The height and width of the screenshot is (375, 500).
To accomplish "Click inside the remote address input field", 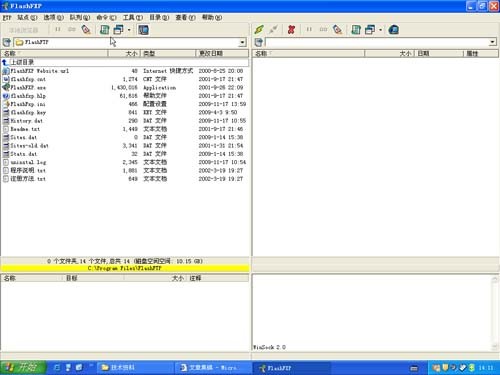I will [x=377, y=42].
